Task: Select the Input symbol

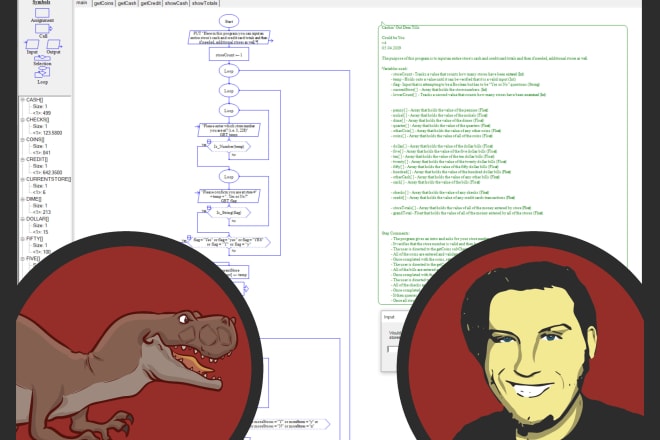Action: click(x=32, y=44)
